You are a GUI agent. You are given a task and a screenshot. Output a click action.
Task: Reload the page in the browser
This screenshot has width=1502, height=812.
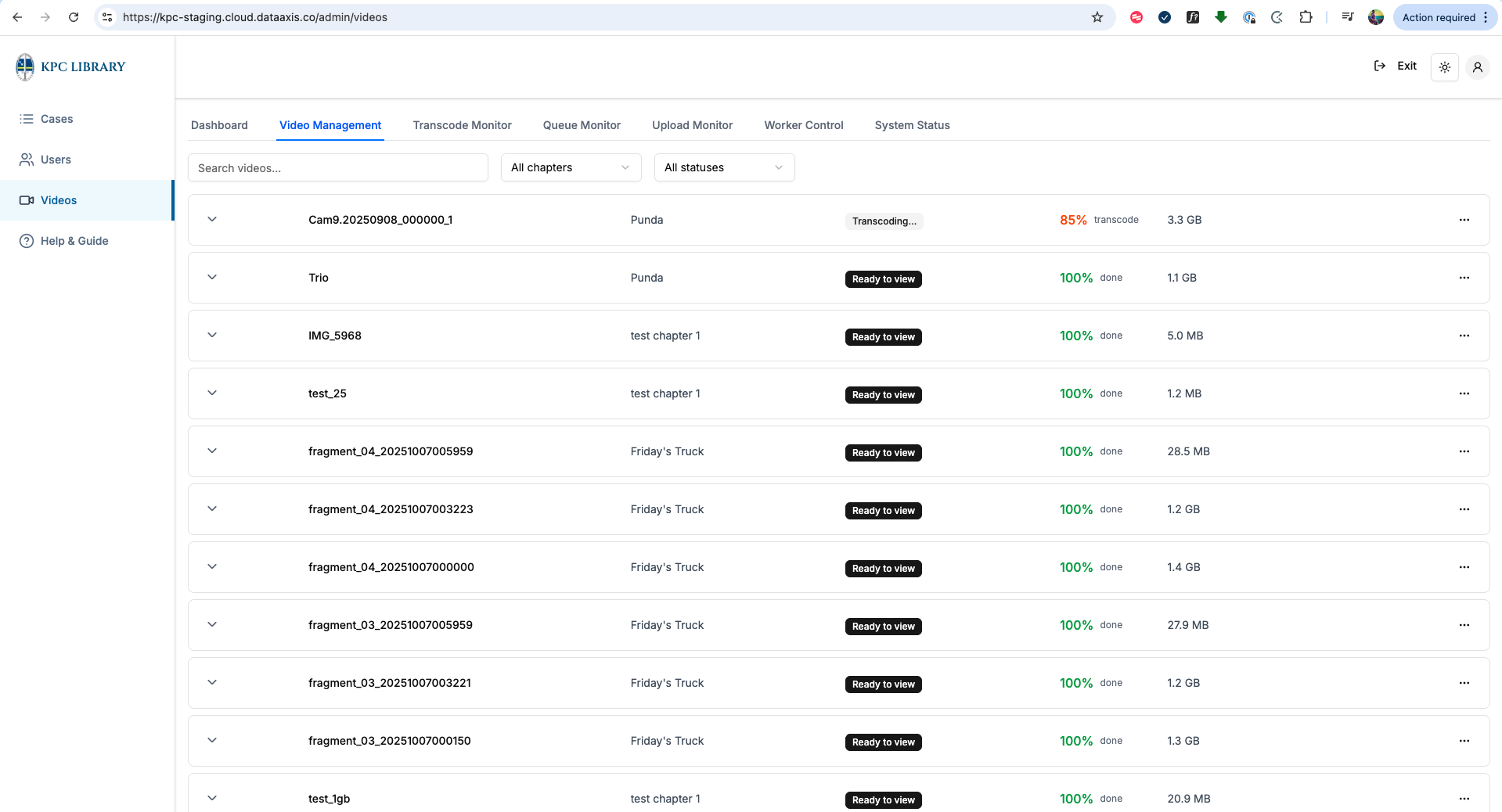point(74,17)
